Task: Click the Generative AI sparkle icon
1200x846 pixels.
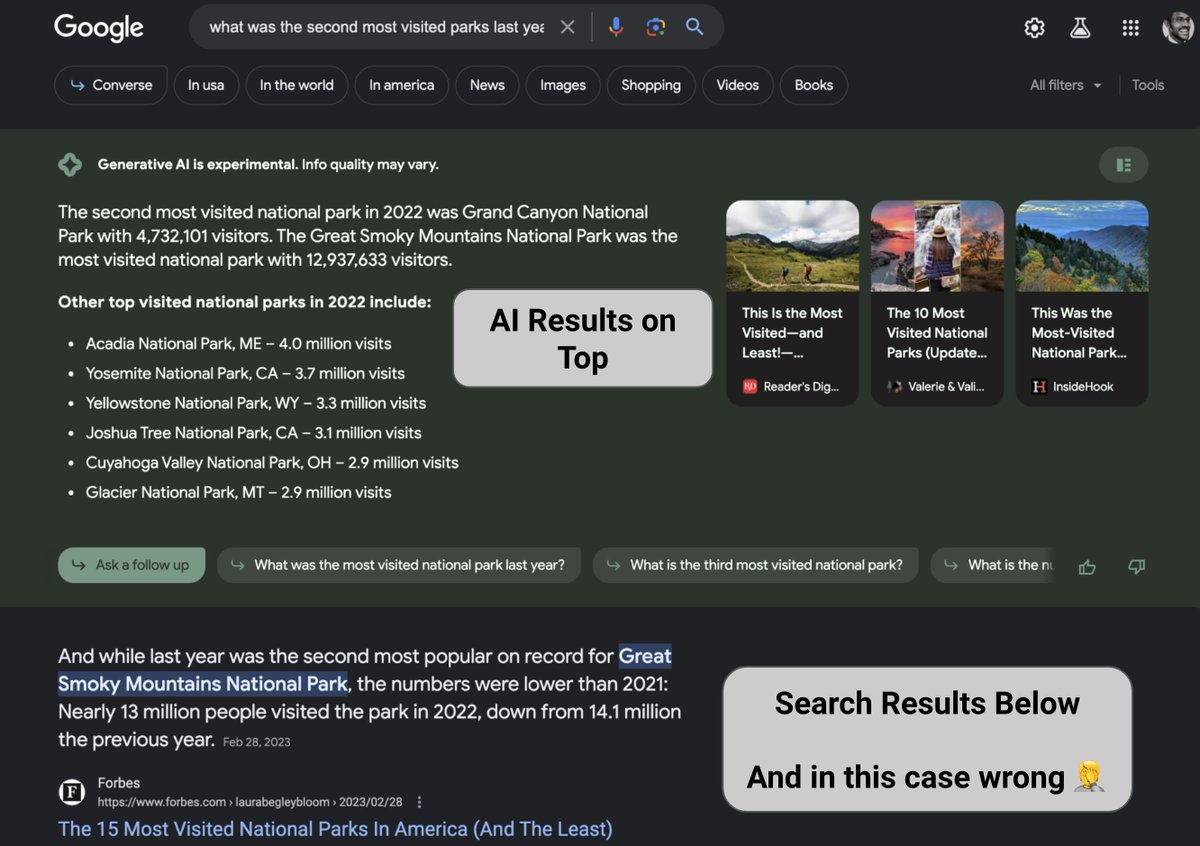Action: (70, 165)
